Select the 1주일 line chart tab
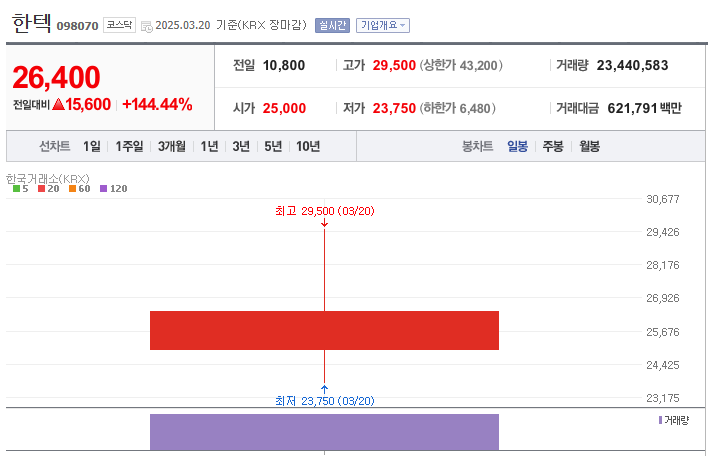 pos(129,146)
